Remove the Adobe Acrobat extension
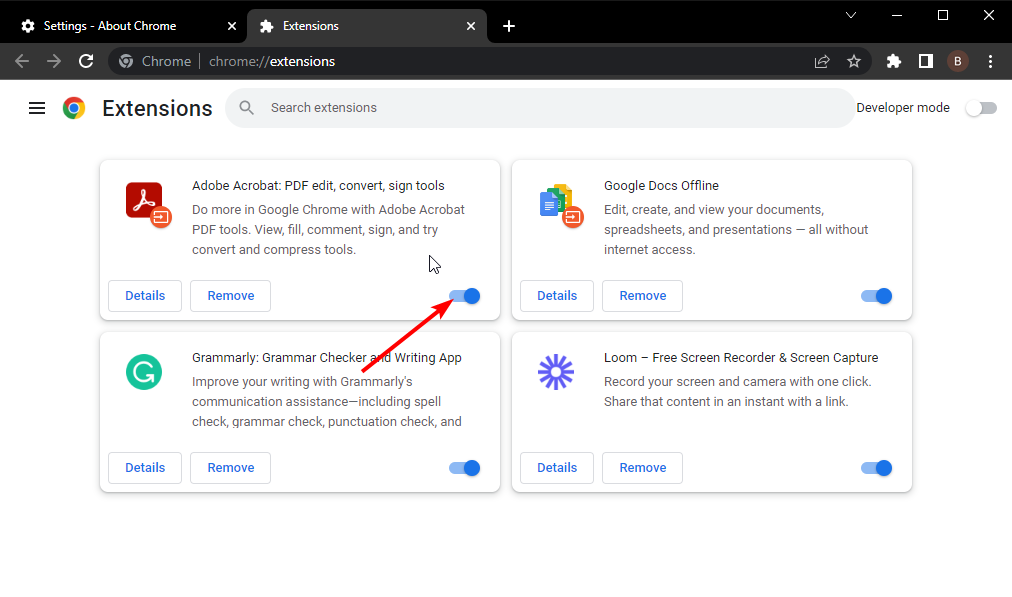Image resolution: width=1012 pixels, height=597 pixels. (230, 296)
